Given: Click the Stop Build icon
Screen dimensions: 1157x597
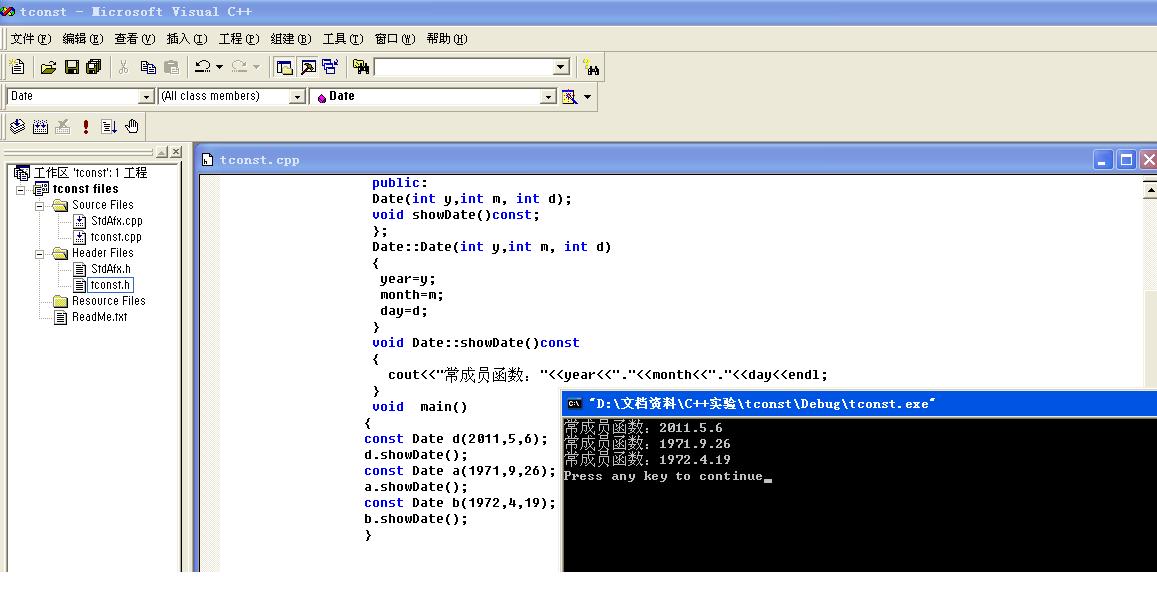Looking at the screenshot, I should (63, 127).
